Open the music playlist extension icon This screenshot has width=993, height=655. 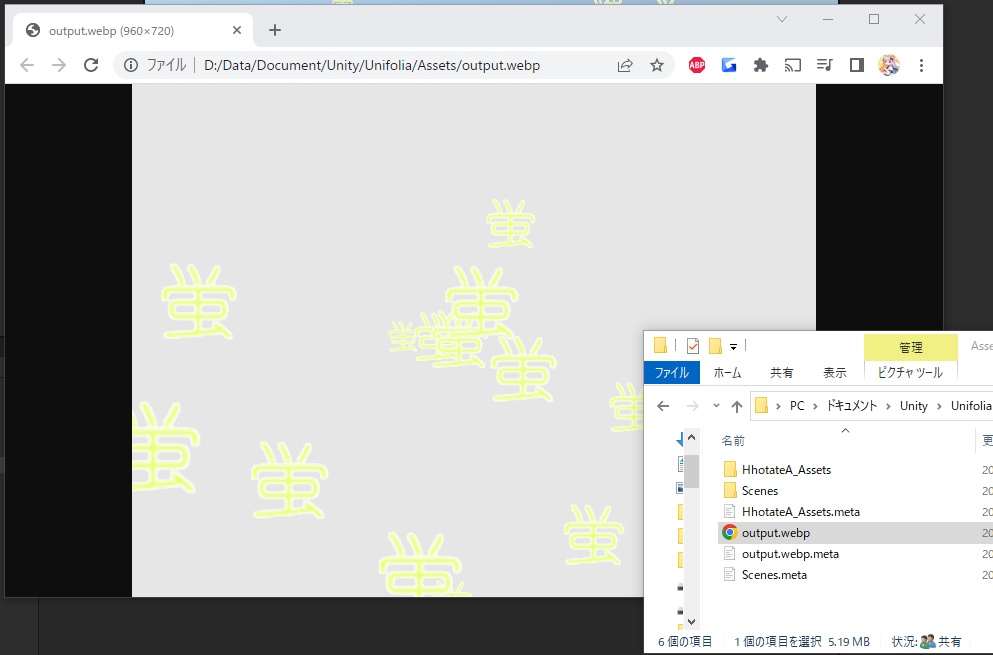(824, 64)
